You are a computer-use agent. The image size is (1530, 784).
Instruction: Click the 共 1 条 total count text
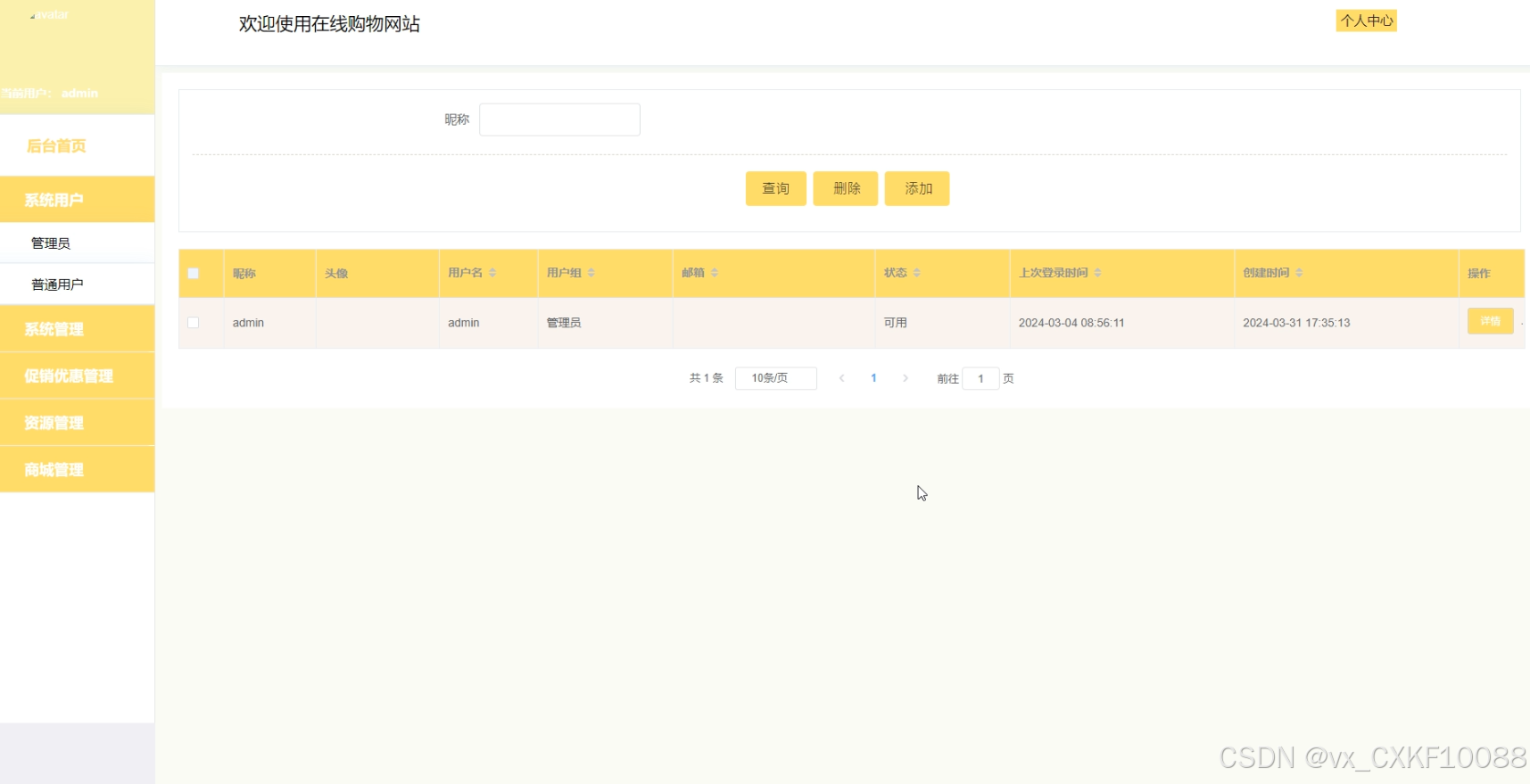point(706,378)
